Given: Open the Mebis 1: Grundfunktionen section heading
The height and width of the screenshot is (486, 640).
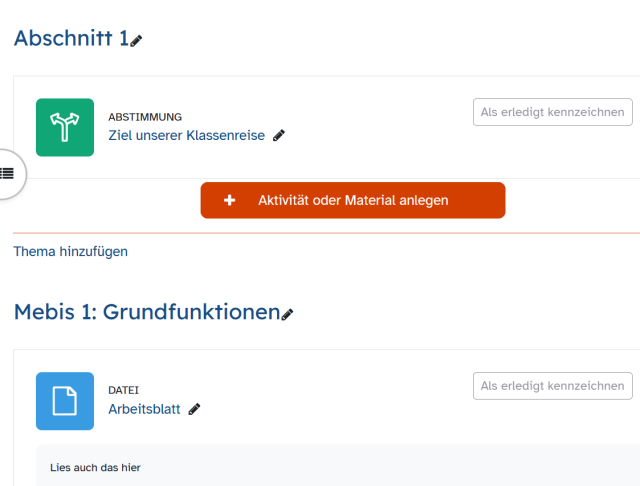Looking at the screenshot, I should [x=146, y=312].
